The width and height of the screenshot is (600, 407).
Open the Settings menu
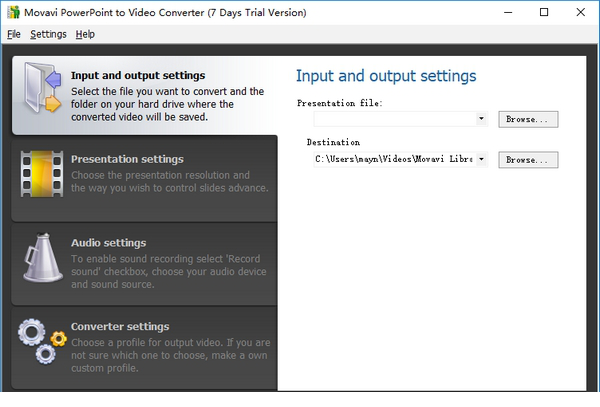click(48, 34)
